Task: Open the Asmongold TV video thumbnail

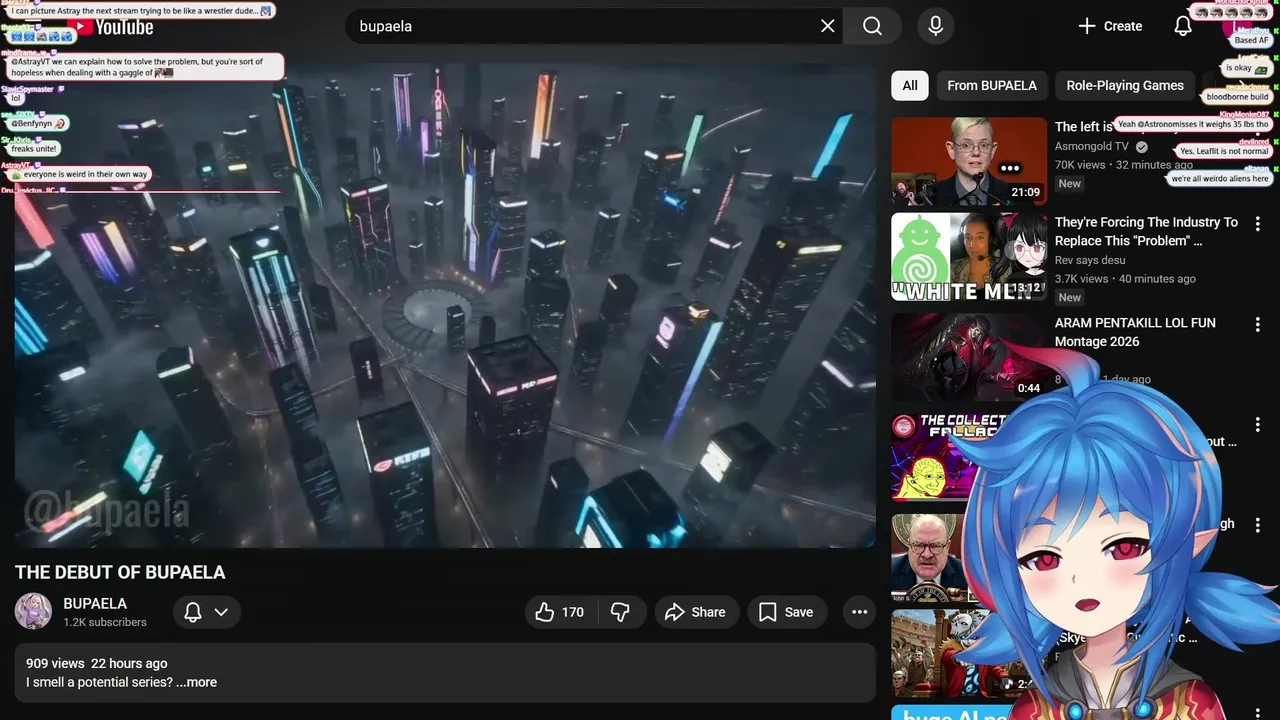Action: 969,162
